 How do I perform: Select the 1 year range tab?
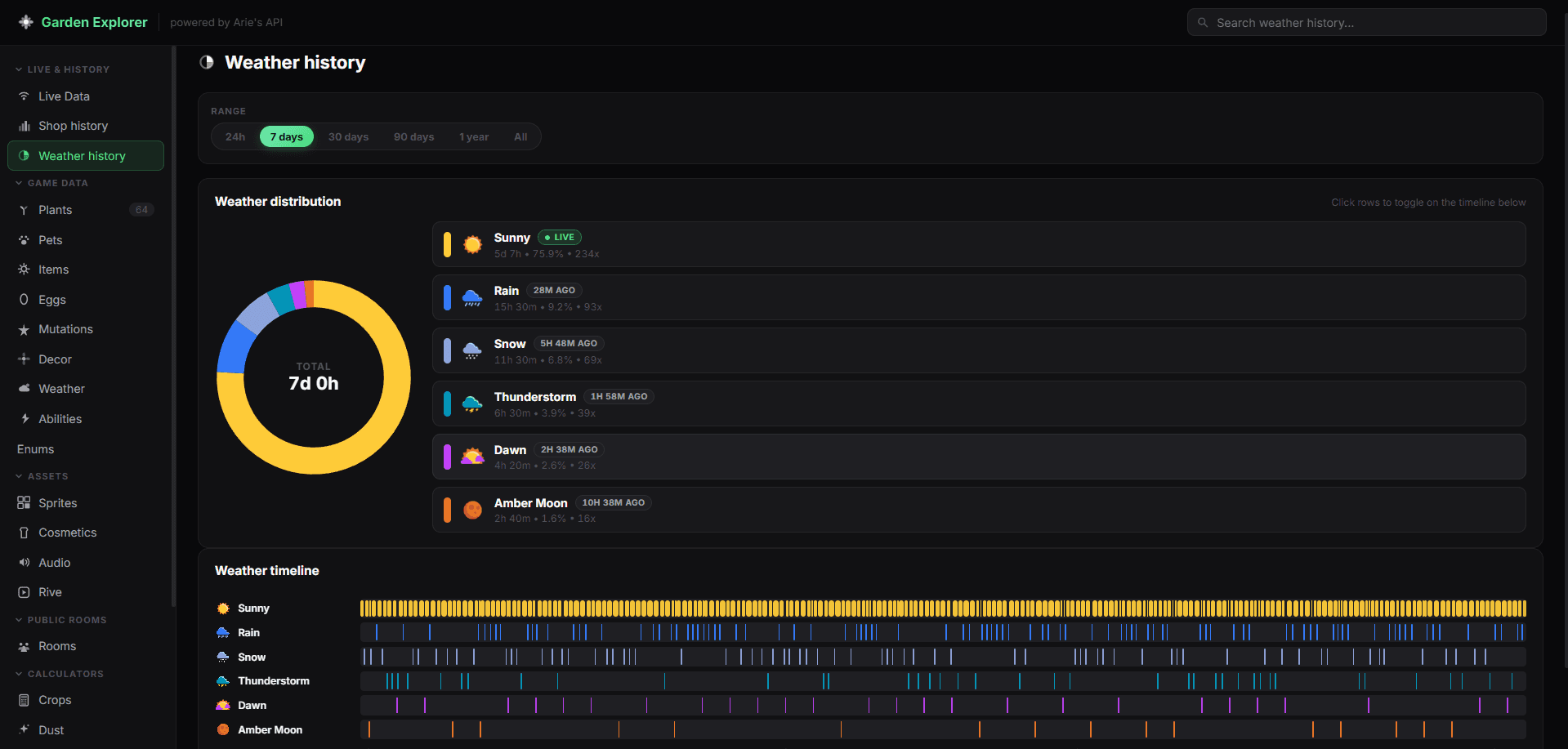click(474, 136)
